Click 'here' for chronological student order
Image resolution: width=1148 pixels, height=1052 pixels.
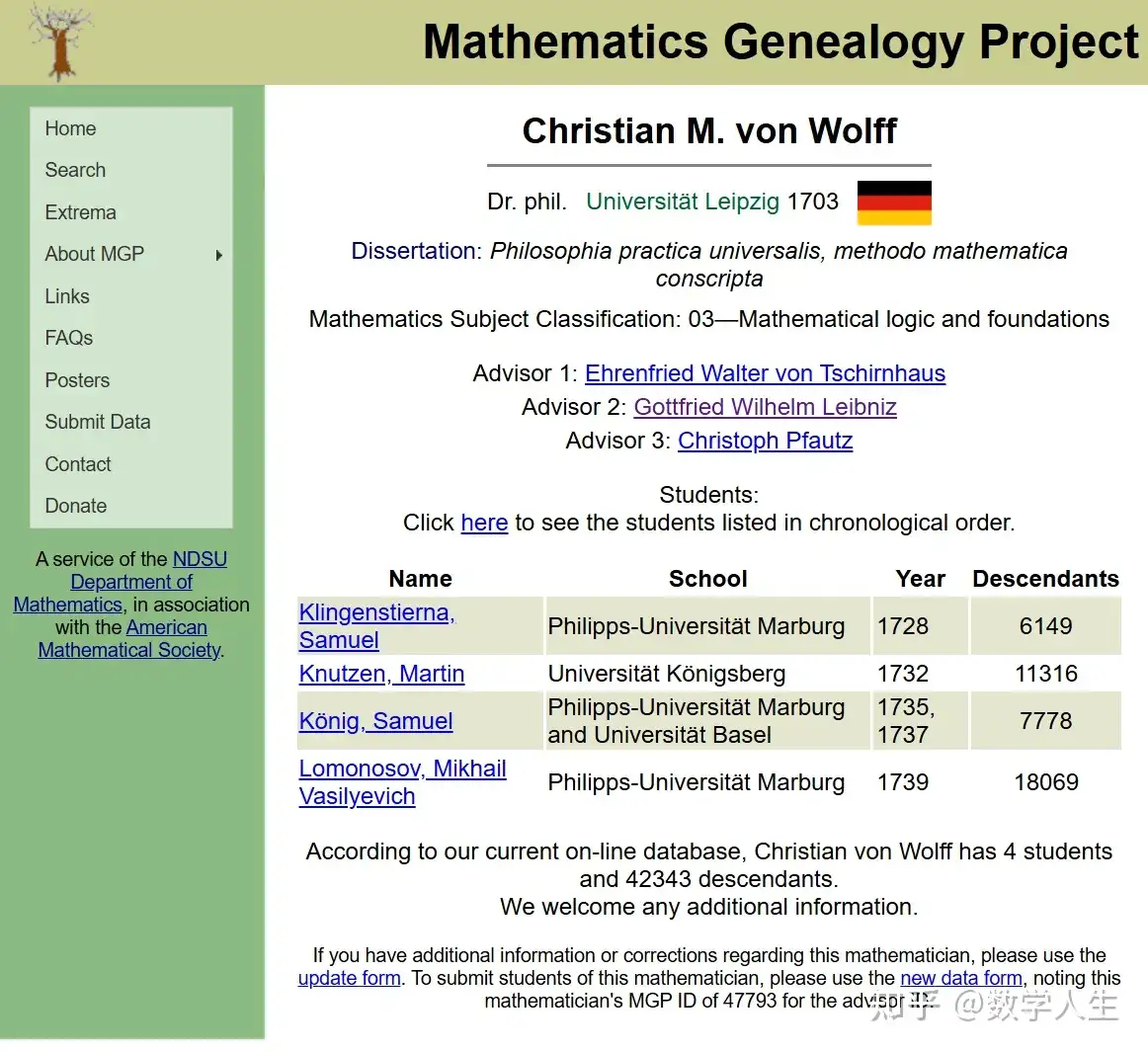pos(484,523)
